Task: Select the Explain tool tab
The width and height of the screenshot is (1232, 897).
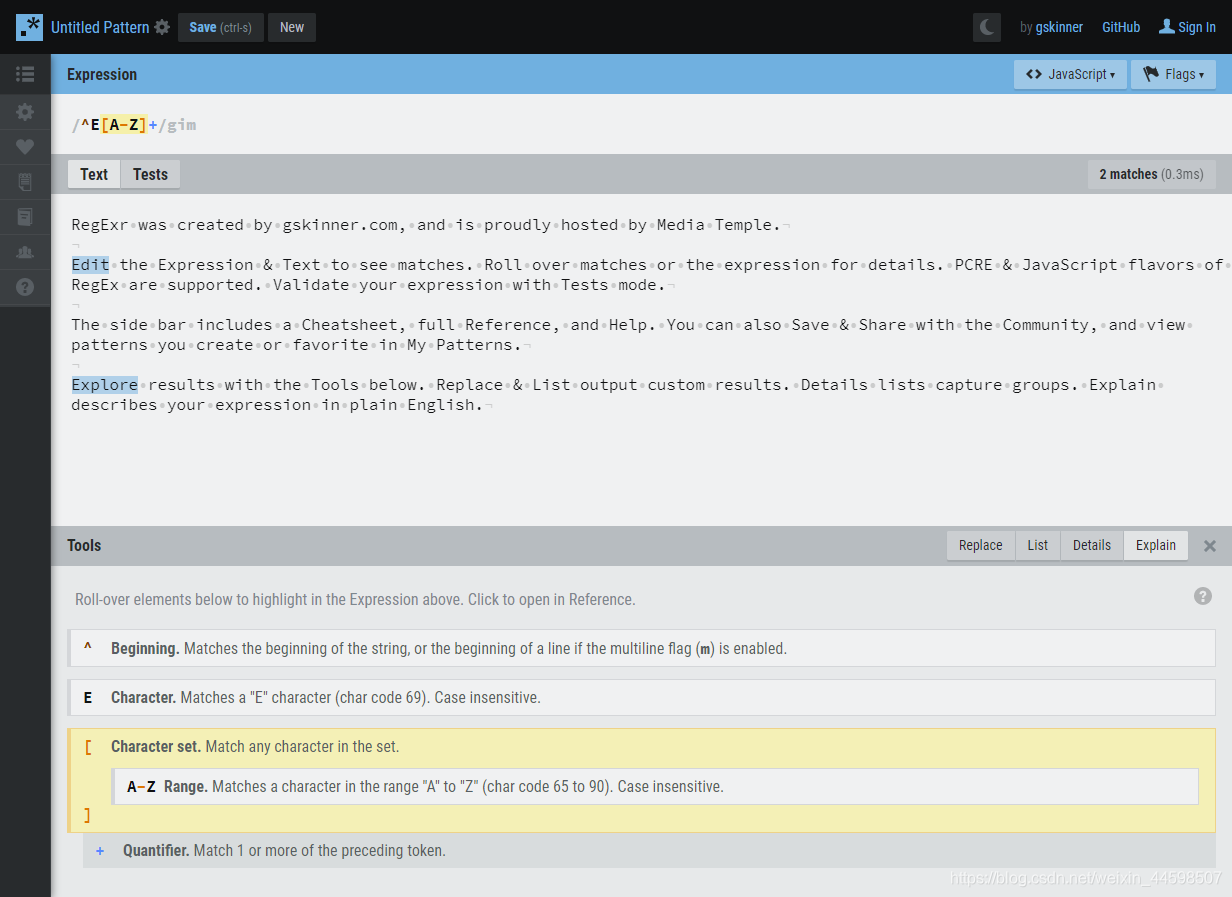Action: (x=1156, y=545)
